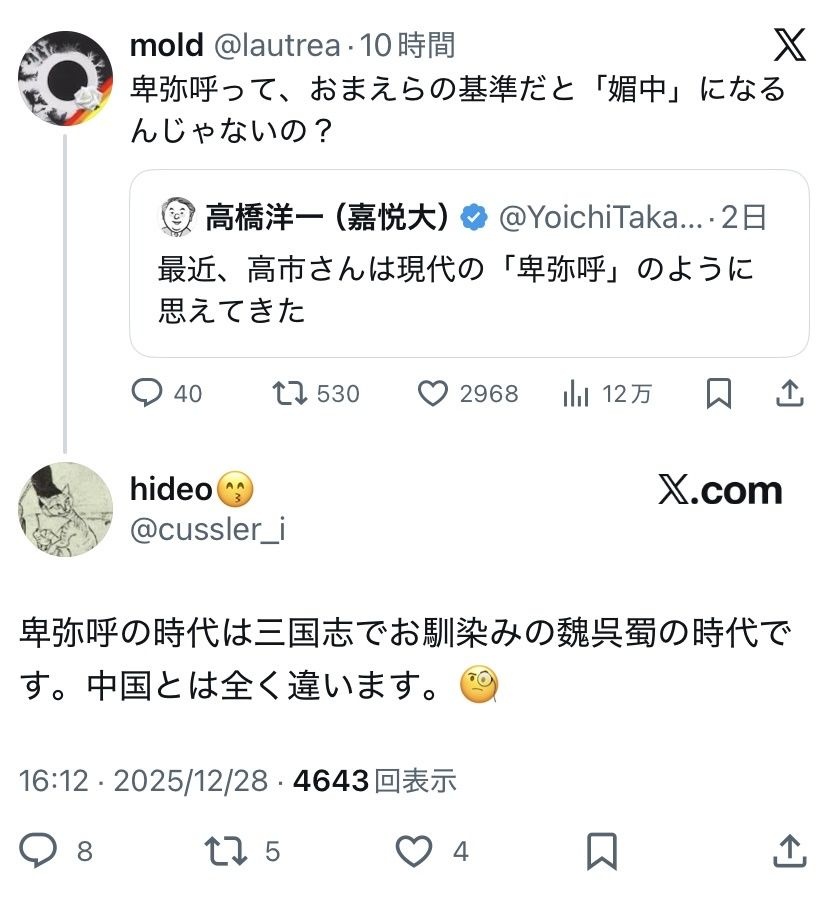Open the 16:12 · 2025/12/28 timestamp
Viewport: 828px width, 898px height.
[143, 780]
